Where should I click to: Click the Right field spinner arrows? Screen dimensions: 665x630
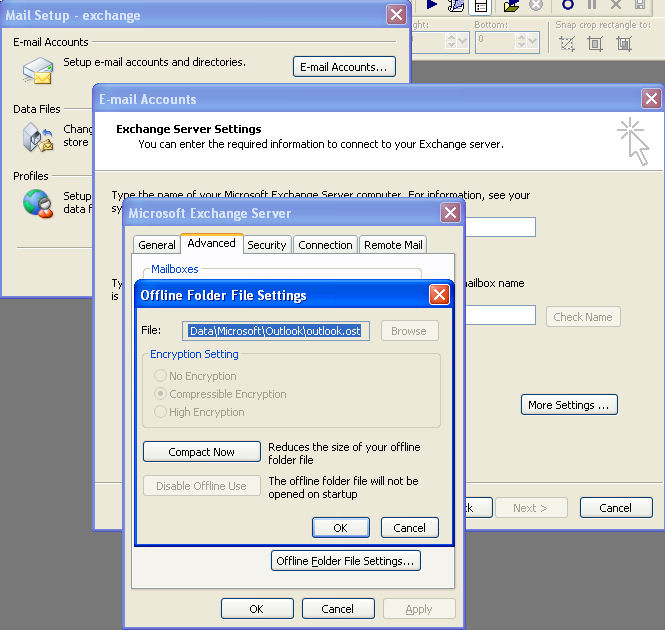click(x=451, y=42)
